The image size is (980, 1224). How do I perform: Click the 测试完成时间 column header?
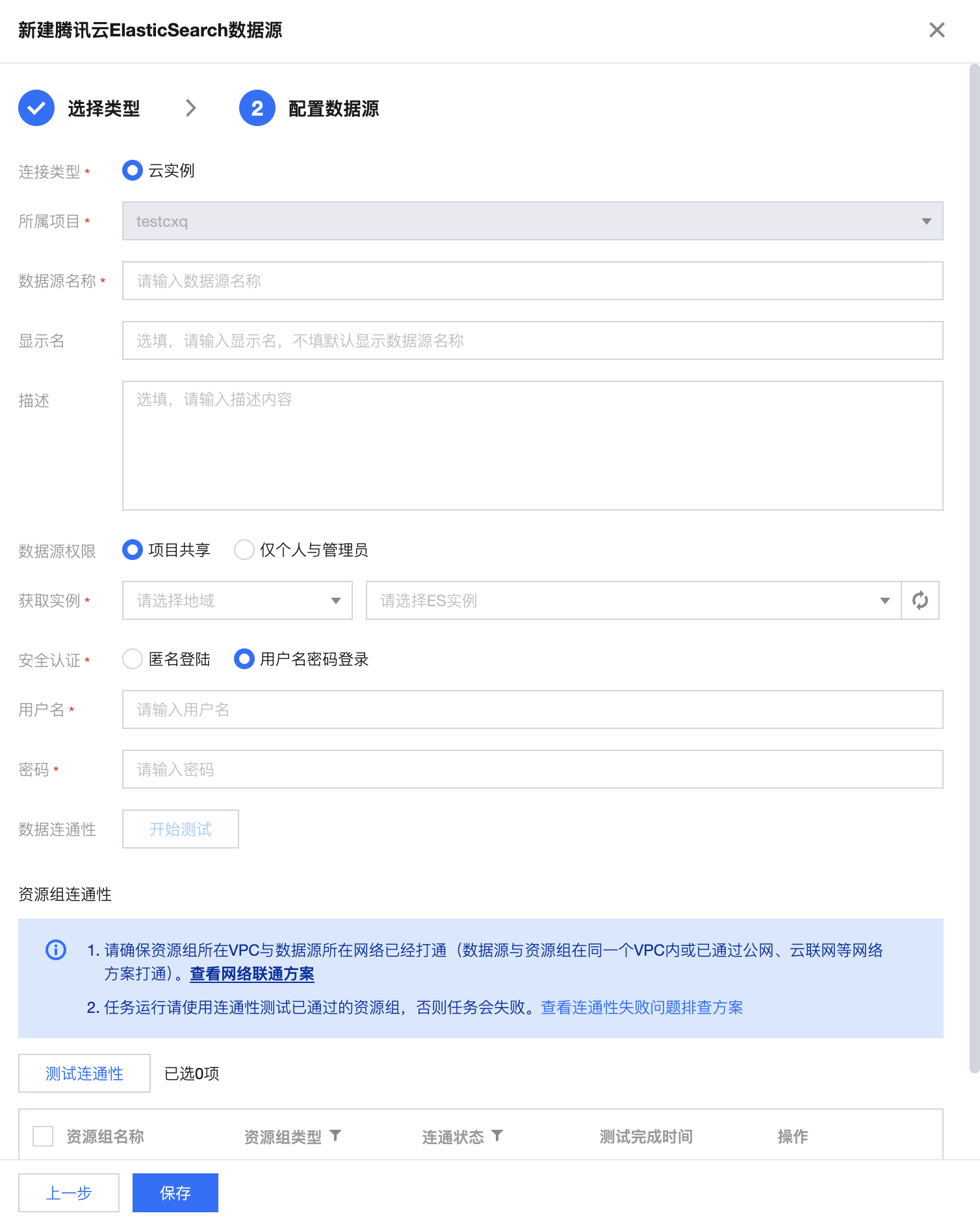click(x=646, y=1136)
